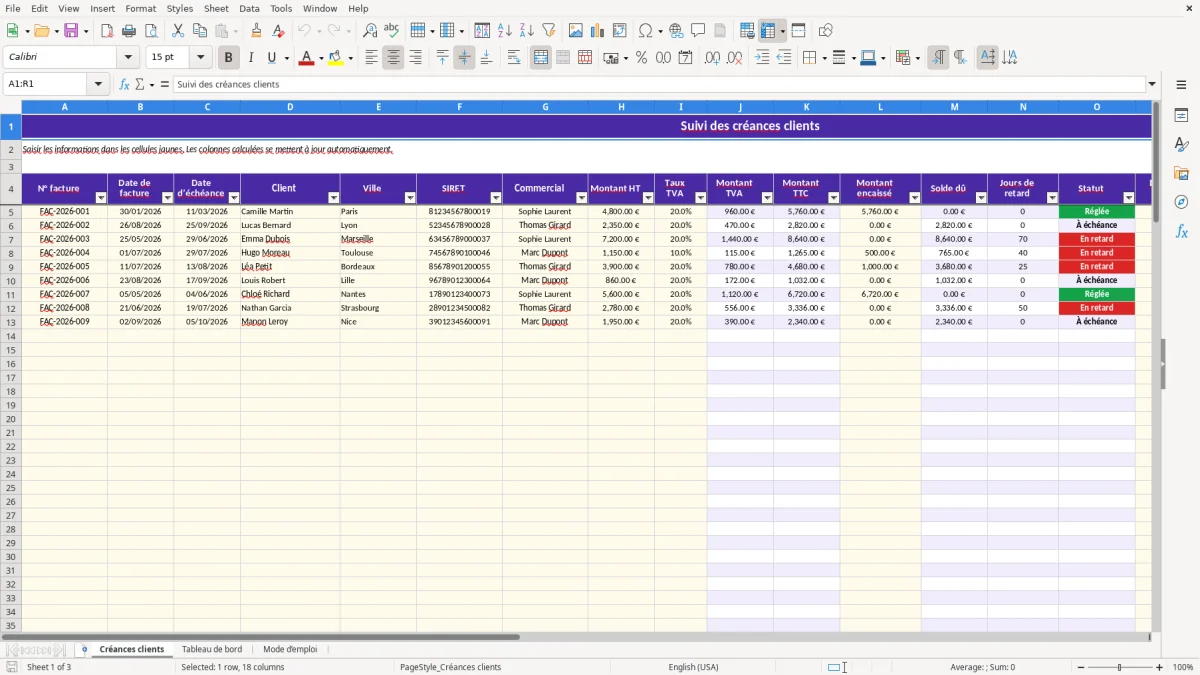Format cells as percent
The width and height of the screenshot is (1200, 675).
point(641,58)
